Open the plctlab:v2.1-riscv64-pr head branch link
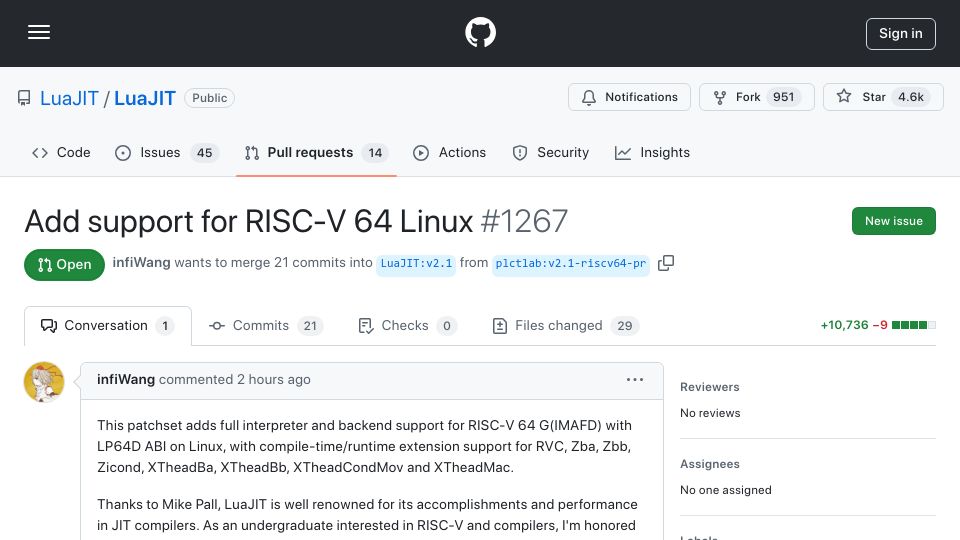Viewport: 960px width, 540px height. (x=571, y=263)
